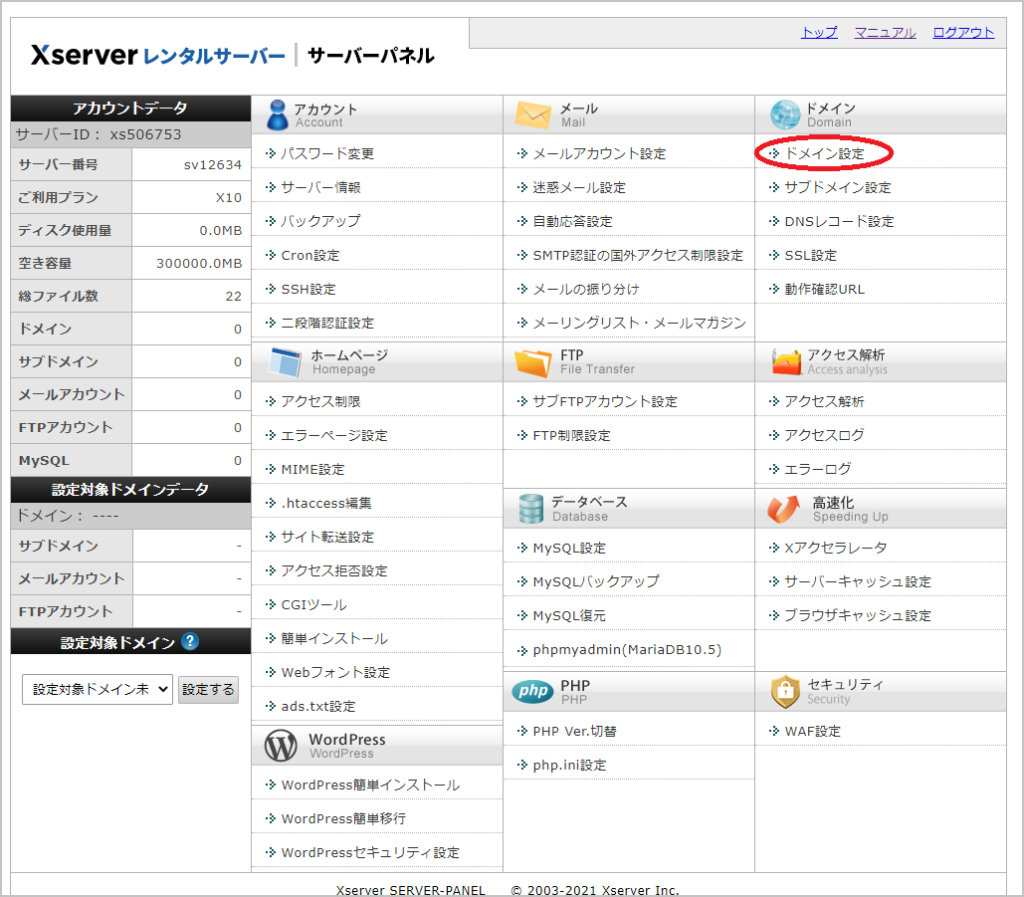This screenshot has height=897, width=1024.
Task: Open メールの振り分け link
Action: point(586,289)
